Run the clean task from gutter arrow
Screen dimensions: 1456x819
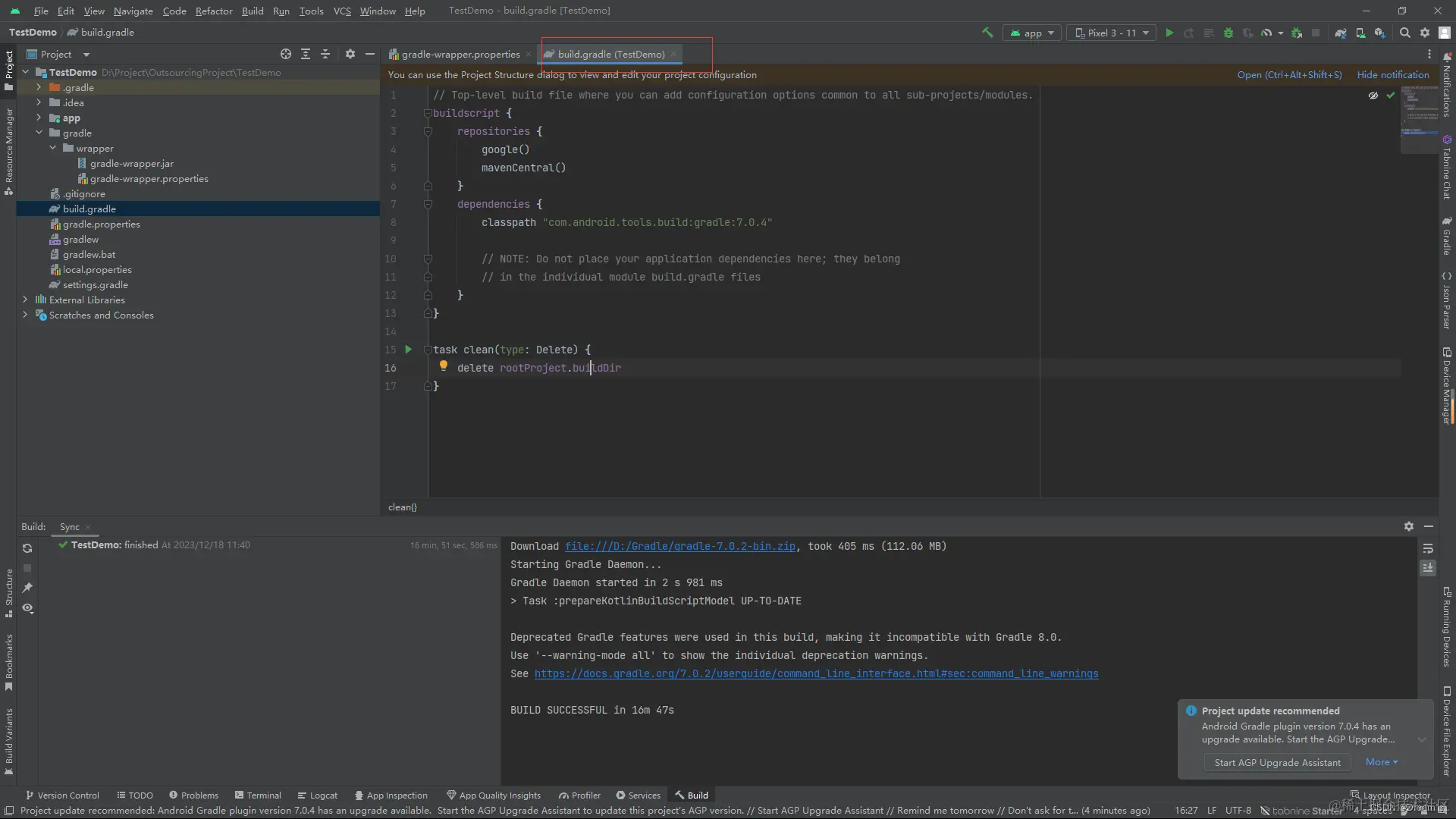408,350
